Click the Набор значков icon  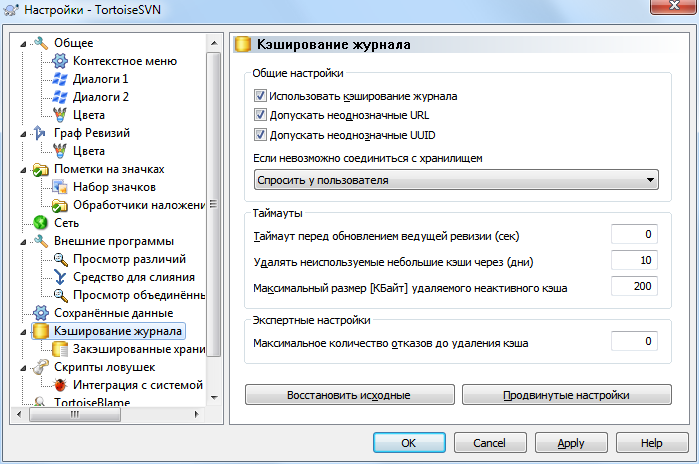pyautogui.click(x=60, y=187)
